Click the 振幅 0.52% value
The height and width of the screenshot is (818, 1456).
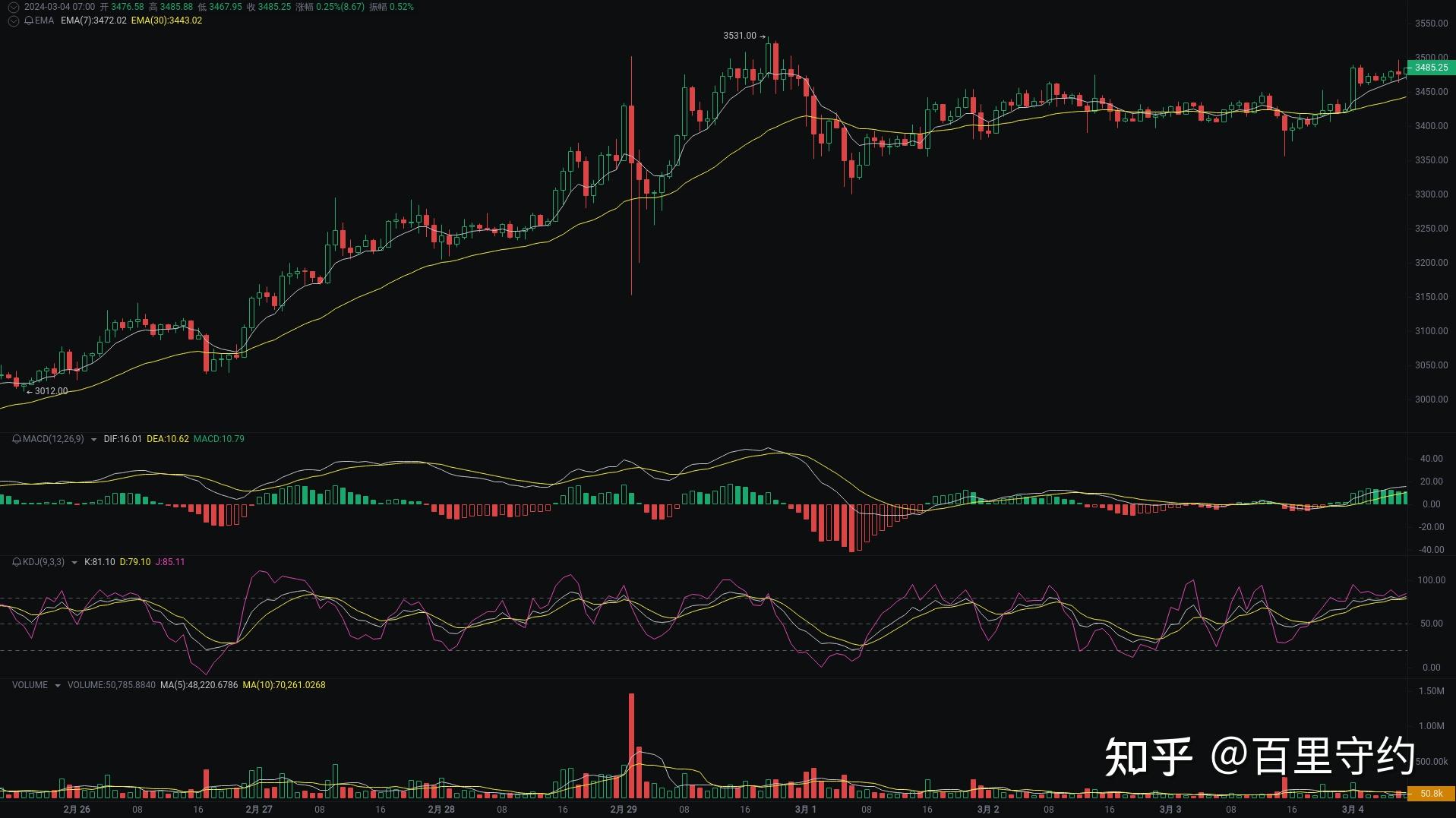pos(392,7)
